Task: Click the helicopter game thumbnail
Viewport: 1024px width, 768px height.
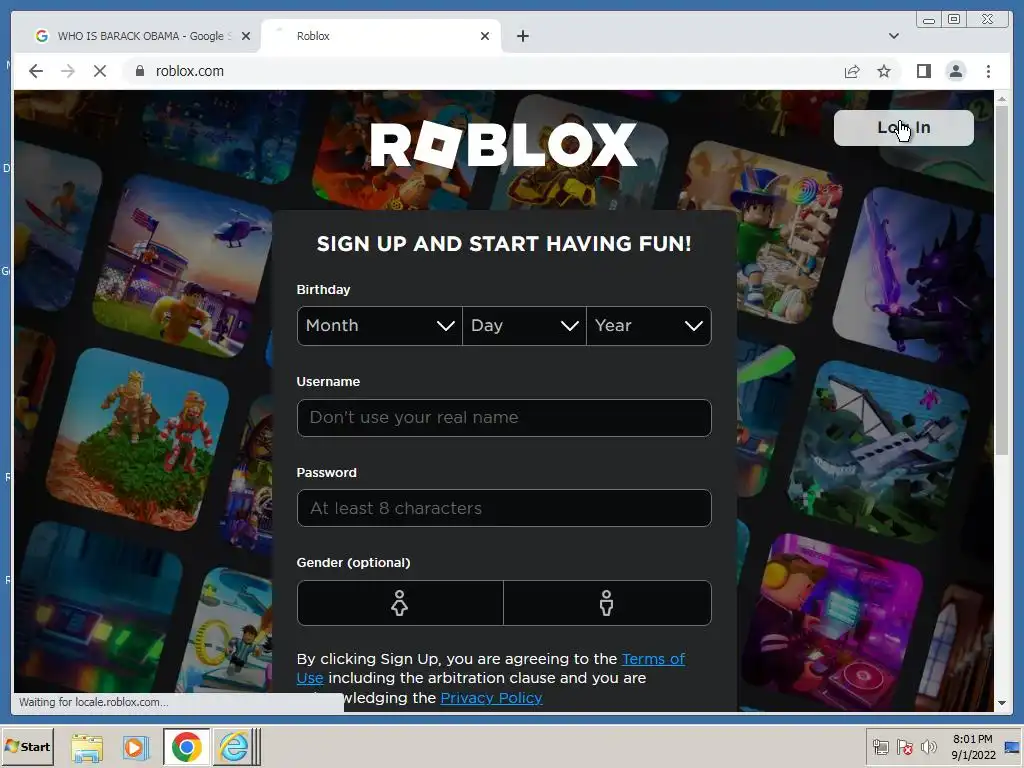Action: (x=183, y=266)
